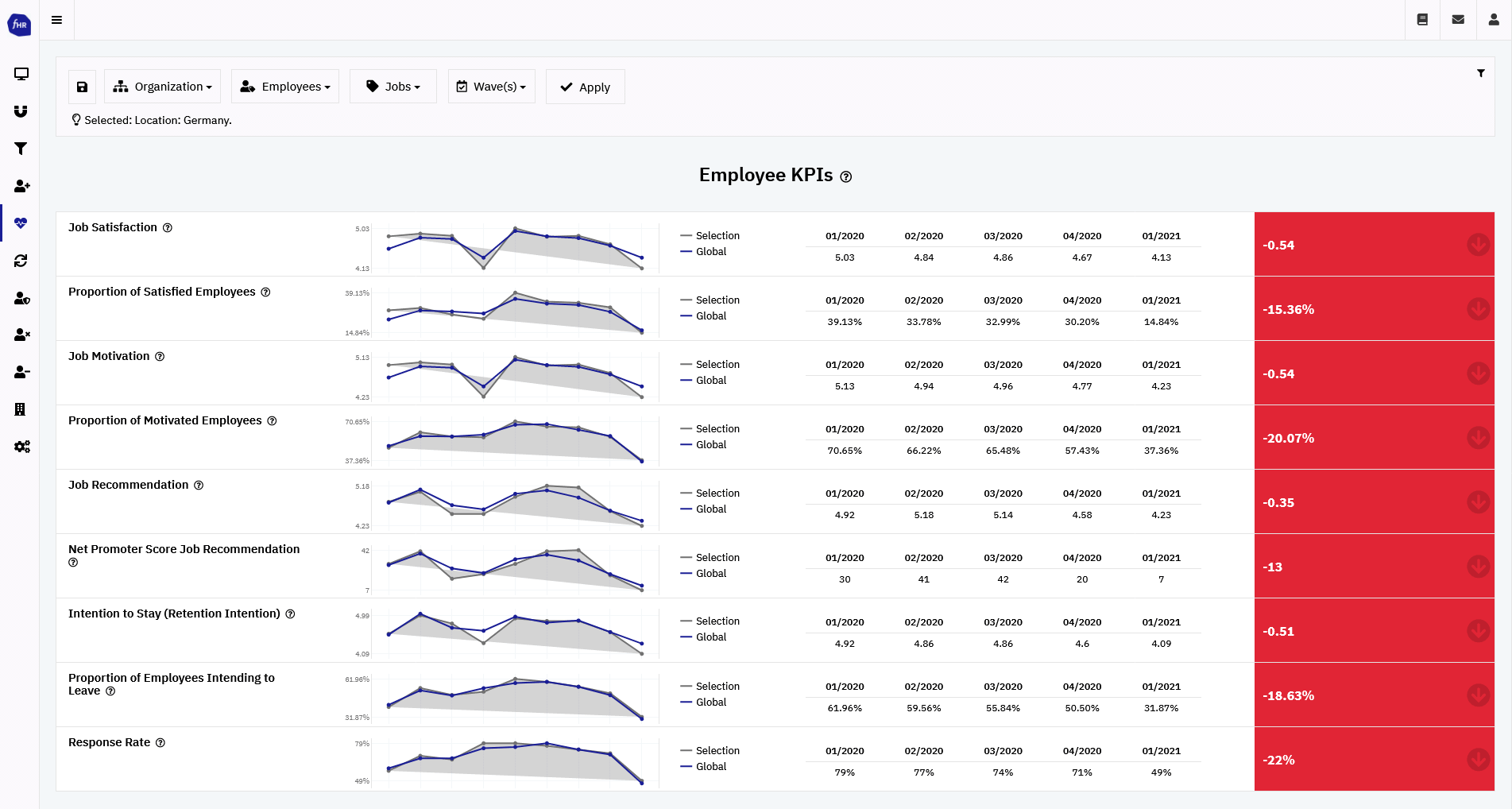The image size is (1512, 809).
Task: Select the dashboard monitor icon in the sidebar
Action: pyautogui.click(x=21, y=74)
